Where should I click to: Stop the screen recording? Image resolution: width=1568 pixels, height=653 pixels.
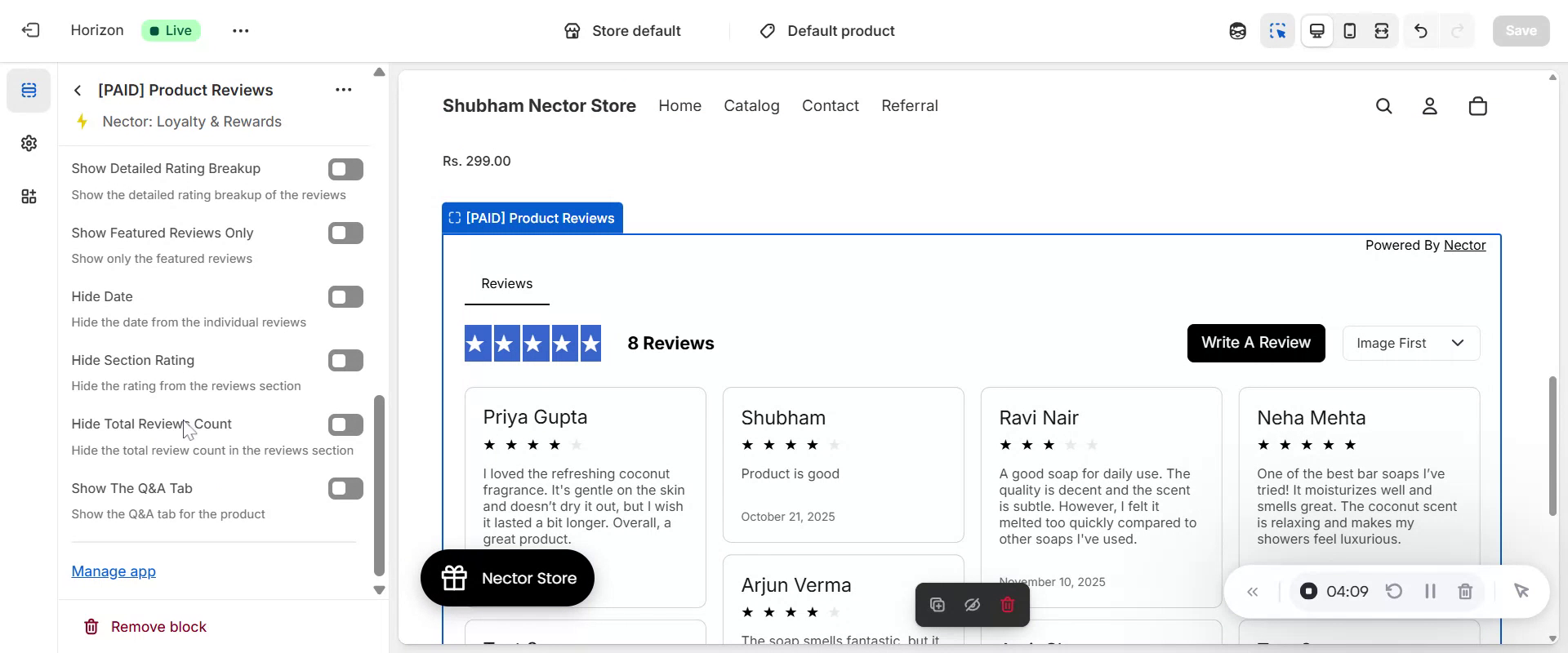[x=1308, y=591]
